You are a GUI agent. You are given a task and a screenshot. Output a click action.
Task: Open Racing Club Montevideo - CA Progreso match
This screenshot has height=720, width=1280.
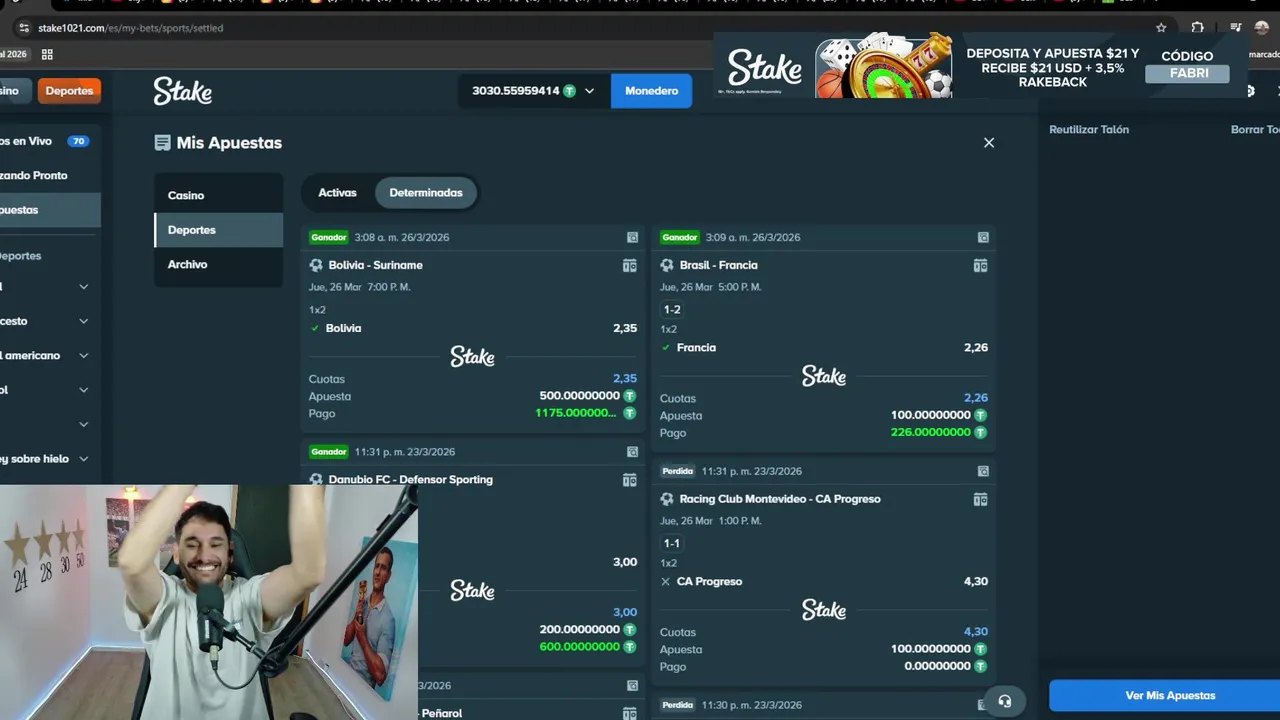point(780,499)
